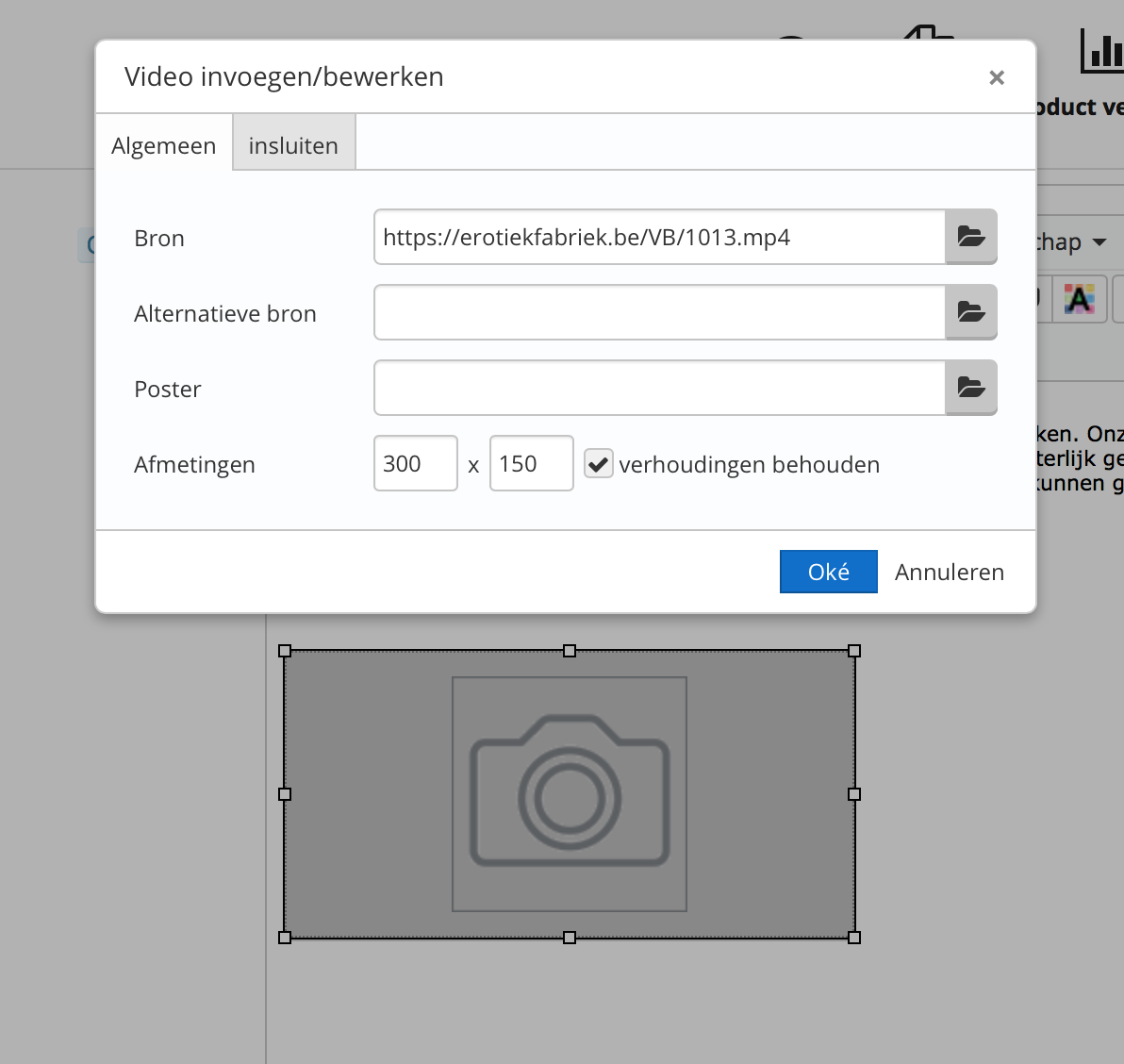Screen dimensions: 1124x1064
Task: Toggle the verhoudingen behouden checkbox
Action: [598, 464]
